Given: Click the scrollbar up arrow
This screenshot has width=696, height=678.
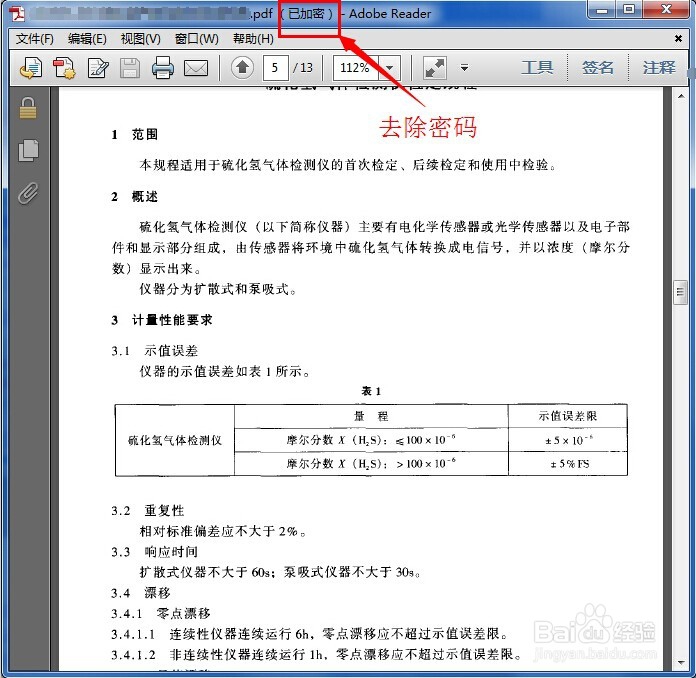Looking at the screenshot, I should [x=681, y=96].
